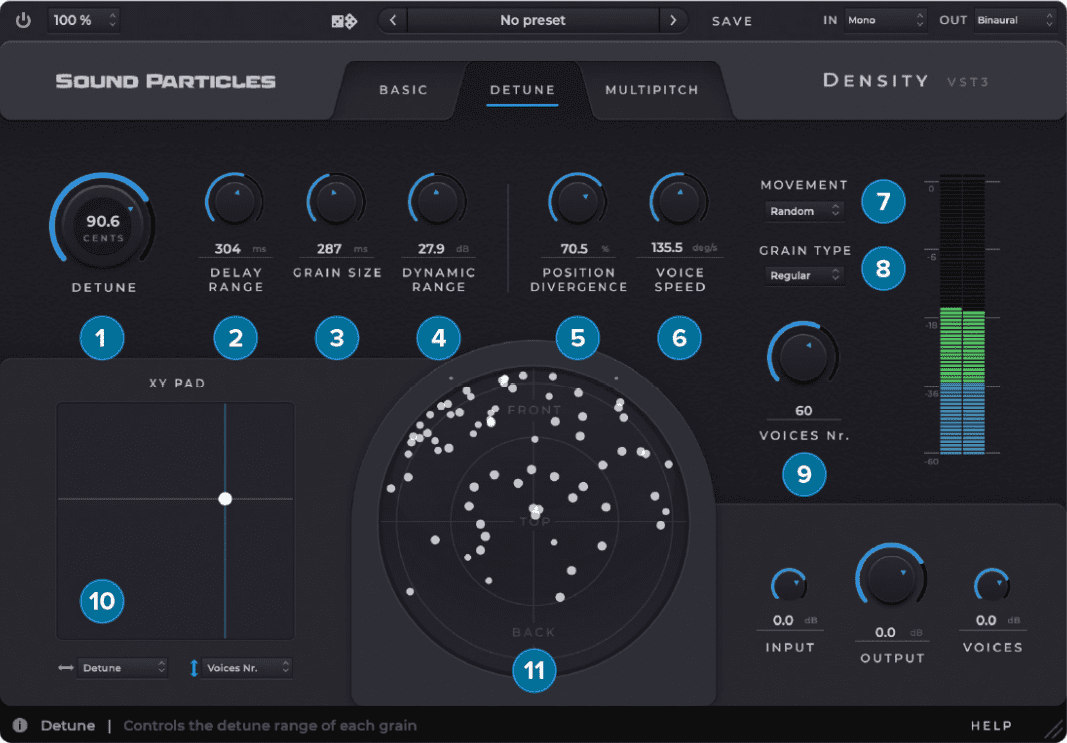
Task: Click the Voices Nr. knob
Action: (803, 357)
